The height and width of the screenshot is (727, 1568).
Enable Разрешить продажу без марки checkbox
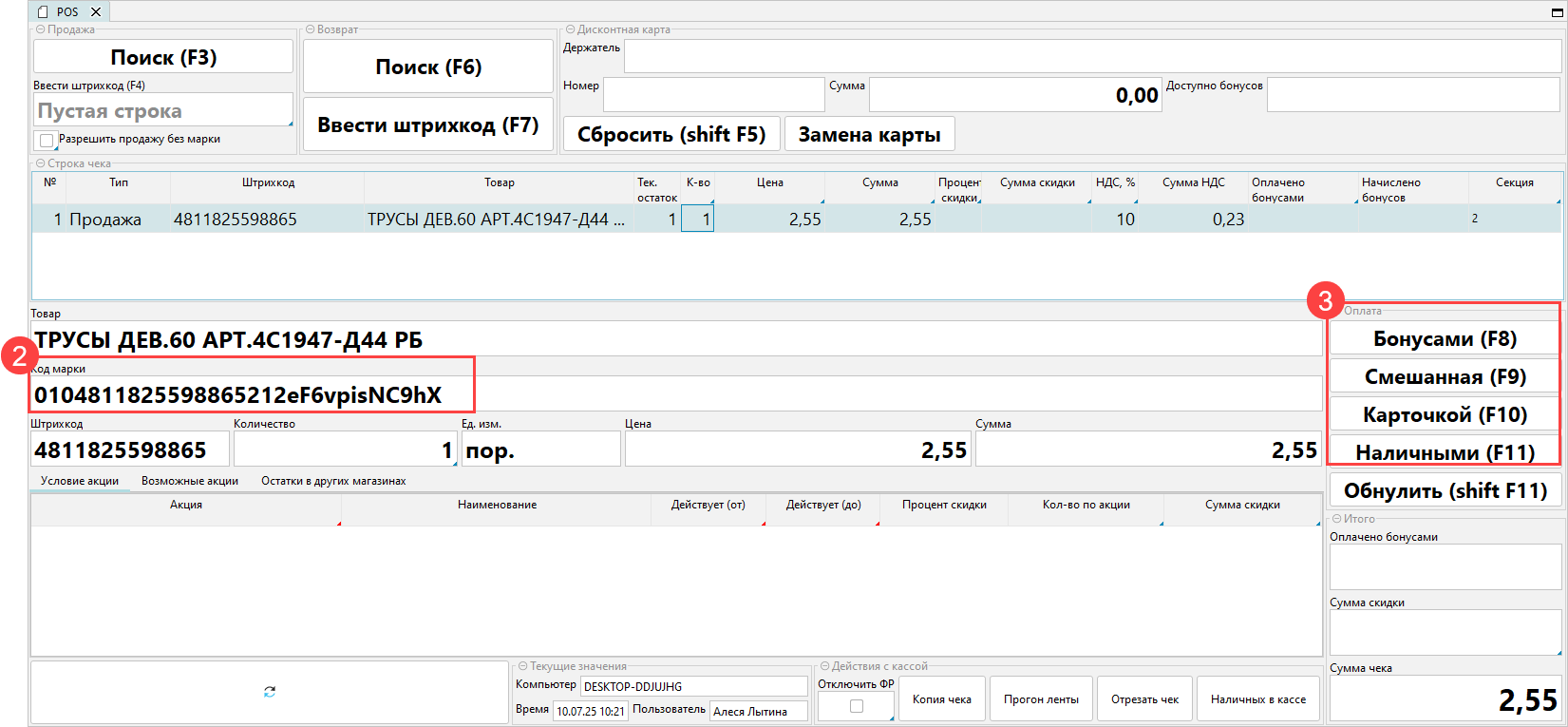(x=47, y=141)
